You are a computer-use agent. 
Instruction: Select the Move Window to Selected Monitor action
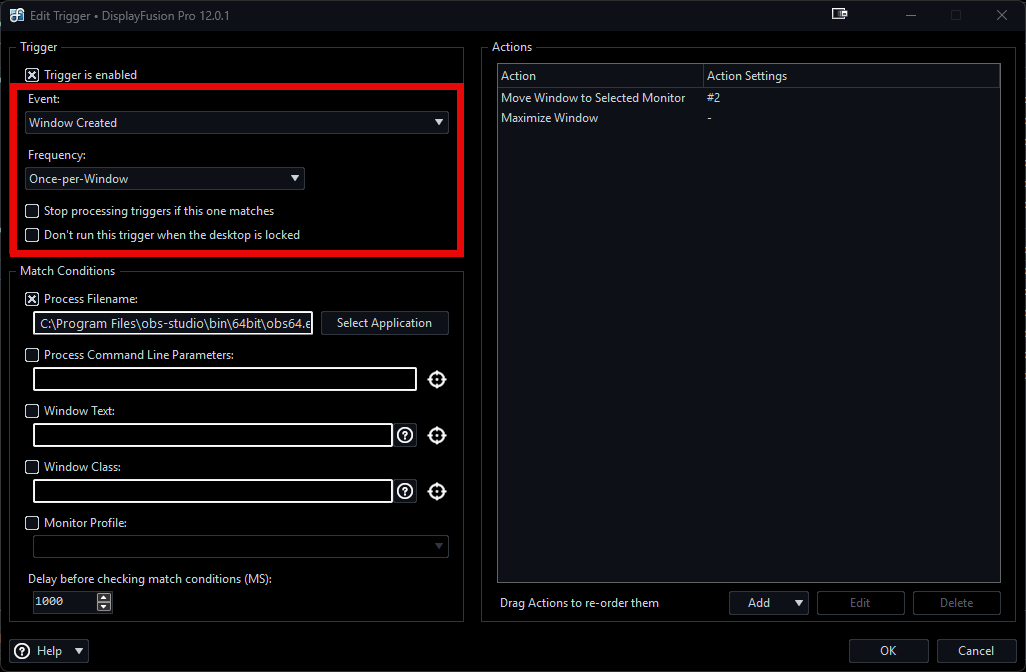click(x=593, y=98)
